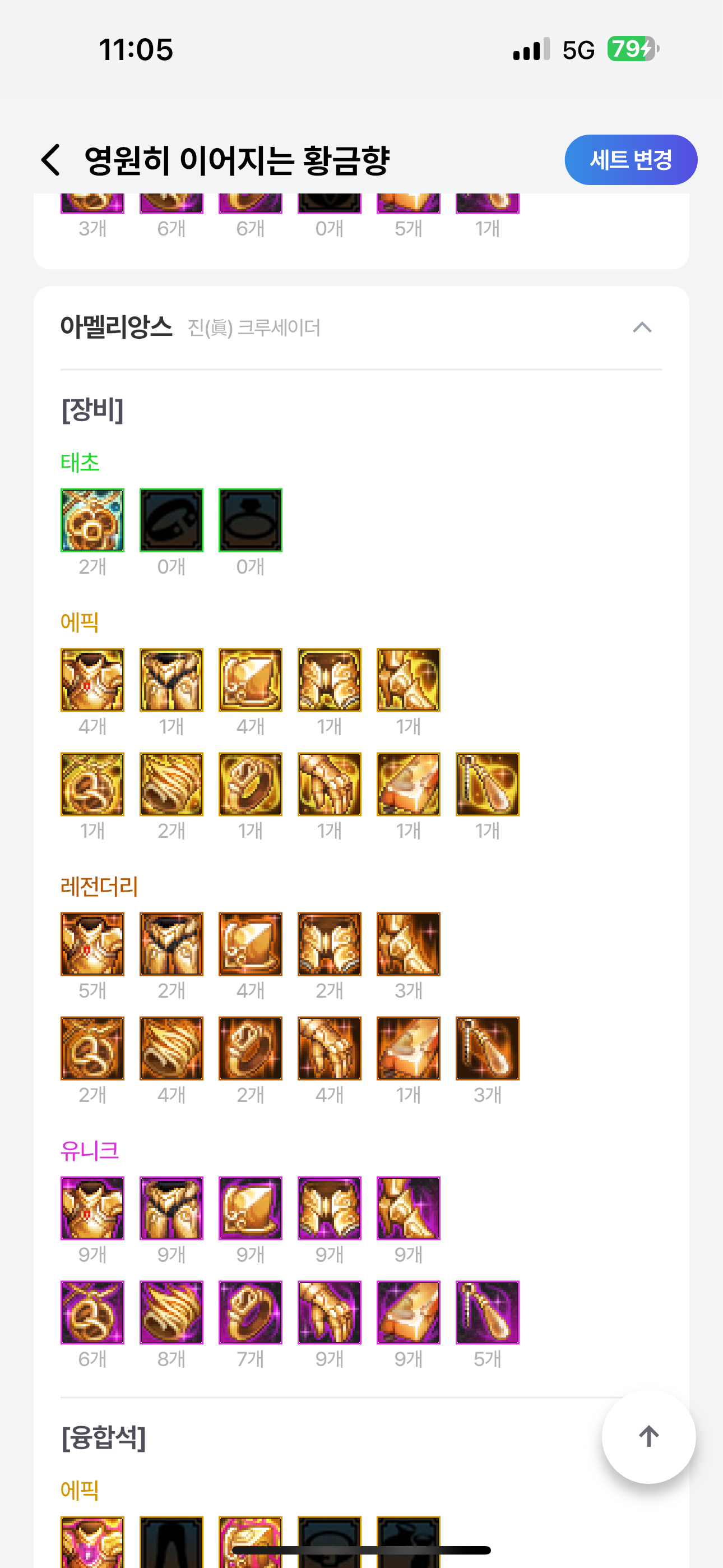Collapse the 아멜리앙스 character section
723x1568 pixels.
click(642, 328)
